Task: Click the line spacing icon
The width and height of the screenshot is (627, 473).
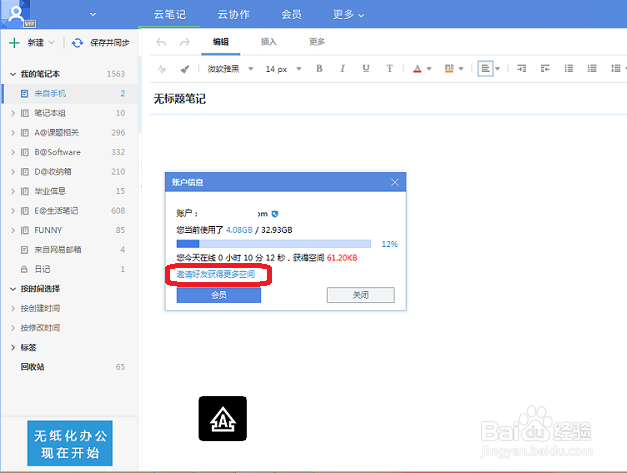Action: [x=616, y=69]
